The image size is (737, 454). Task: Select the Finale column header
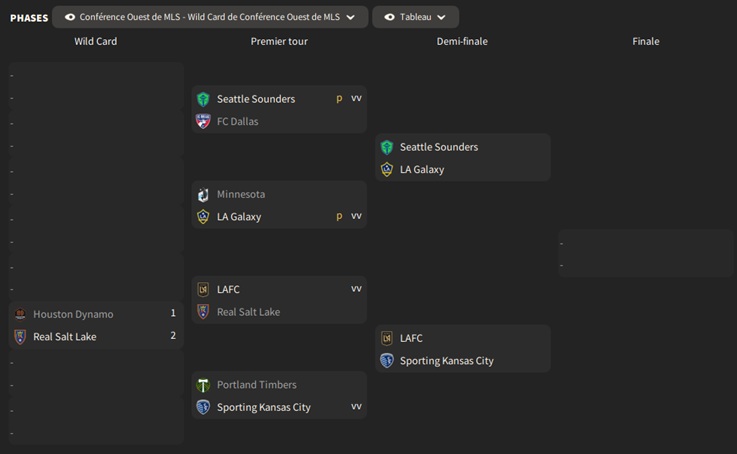(x=646, y=41)
